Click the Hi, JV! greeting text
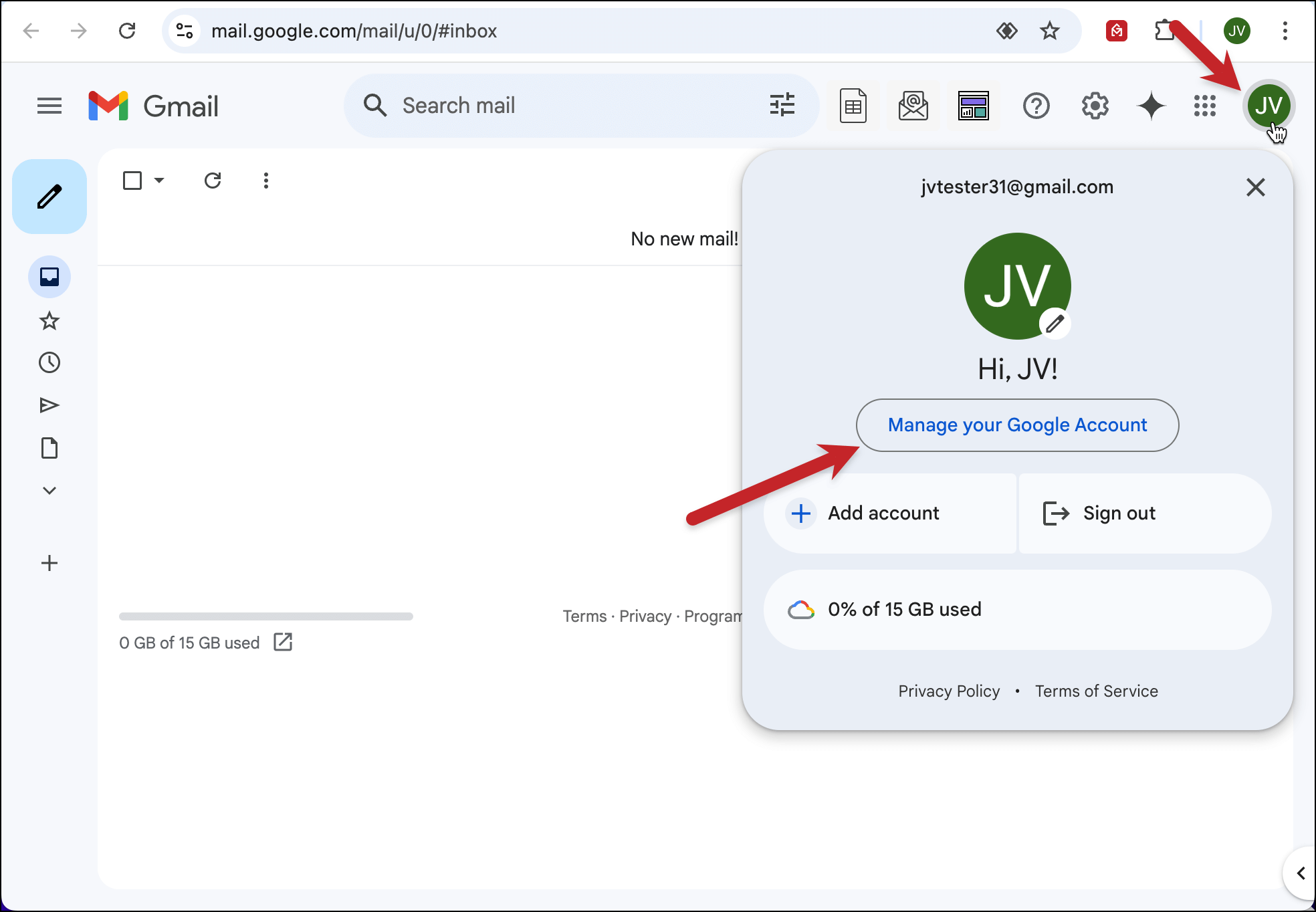The width and height of the screenshot is (1316, 912). [x=1017, y=369]
